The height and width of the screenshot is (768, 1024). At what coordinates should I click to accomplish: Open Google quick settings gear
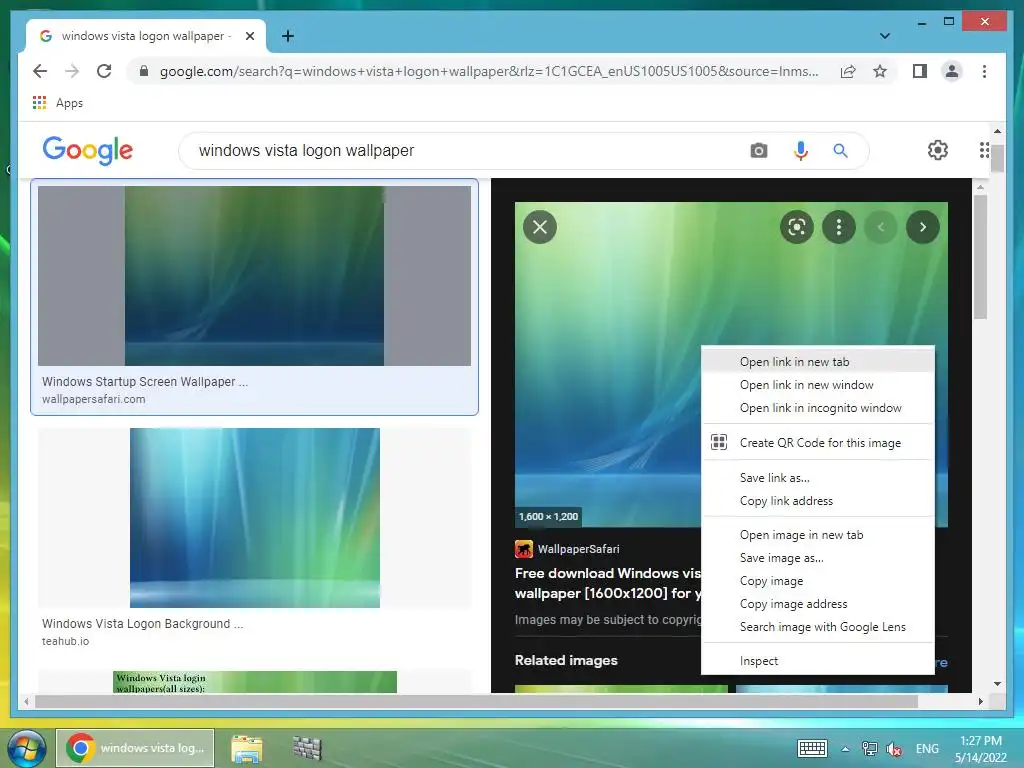pos(938,150)
